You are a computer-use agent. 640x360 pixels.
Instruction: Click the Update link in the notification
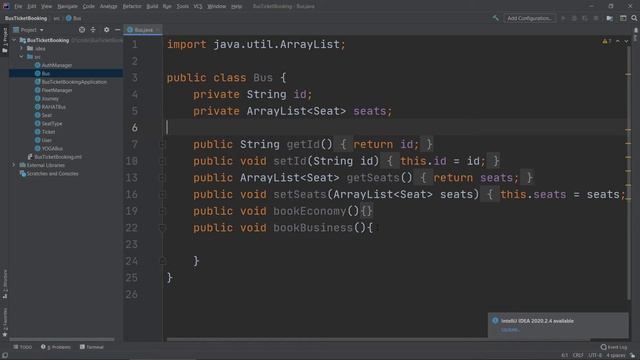tap(510, 329)
